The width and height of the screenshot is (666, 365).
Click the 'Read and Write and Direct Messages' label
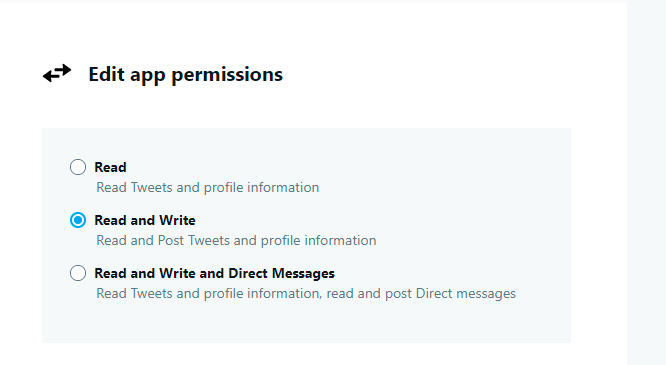[x=214, y=274]
